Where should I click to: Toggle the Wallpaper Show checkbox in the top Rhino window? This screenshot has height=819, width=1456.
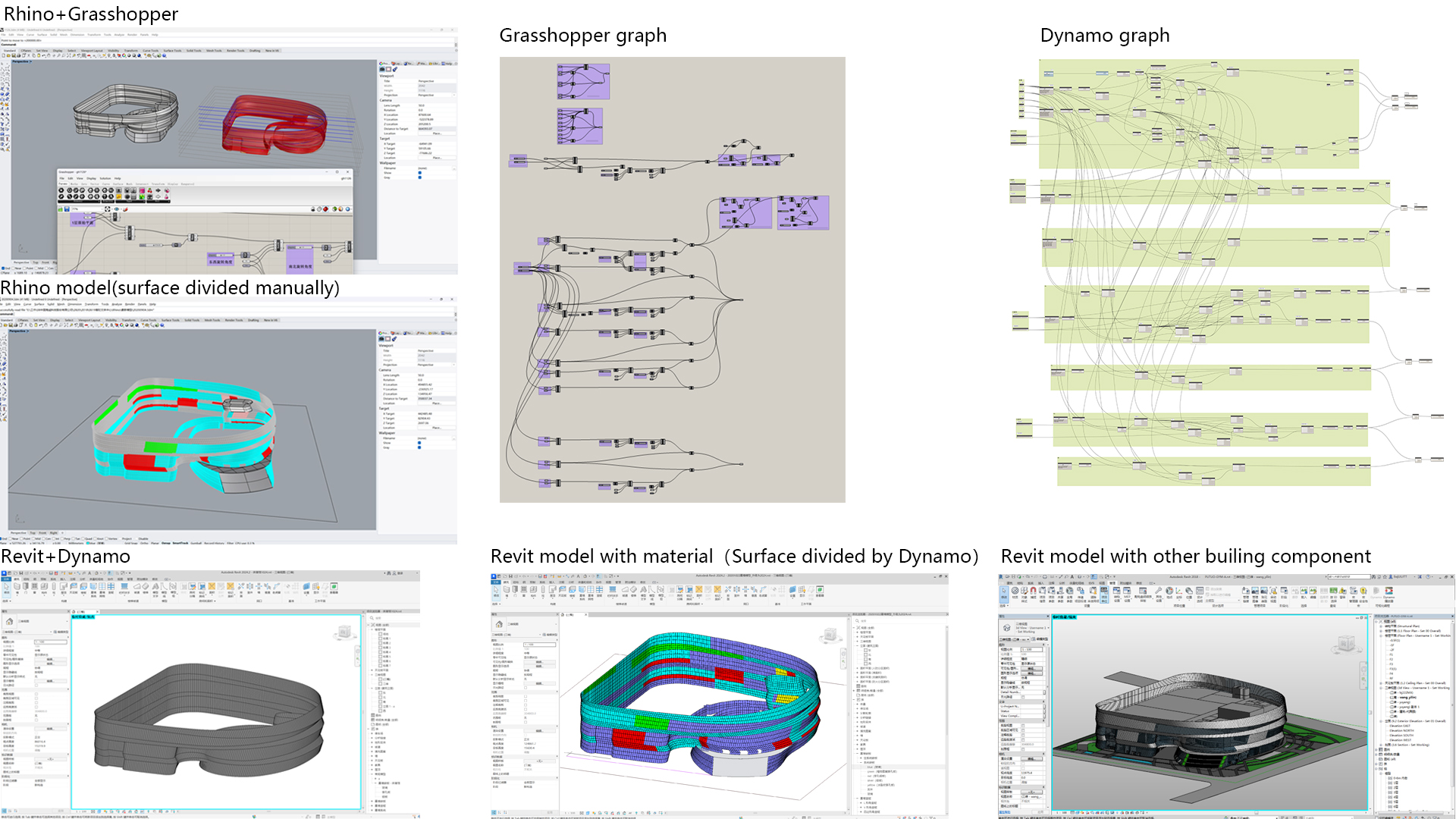pos(420,173)
